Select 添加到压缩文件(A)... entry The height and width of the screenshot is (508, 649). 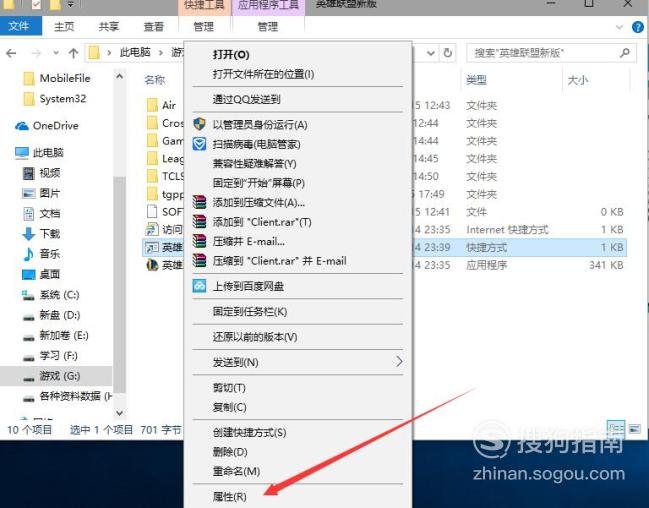[x=259, y=202]
